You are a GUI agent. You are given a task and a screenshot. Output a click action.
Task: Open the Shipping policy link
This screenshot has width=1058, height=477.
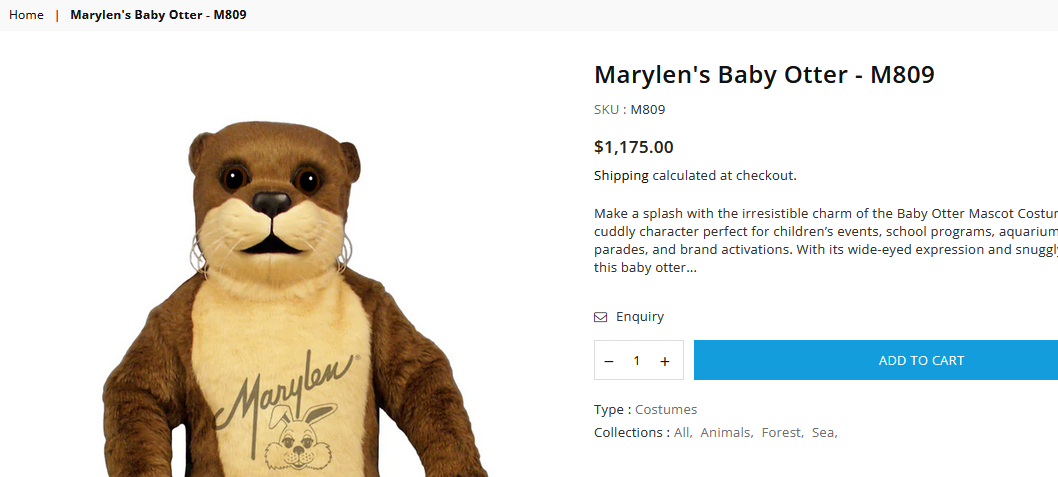click(621, 176)
